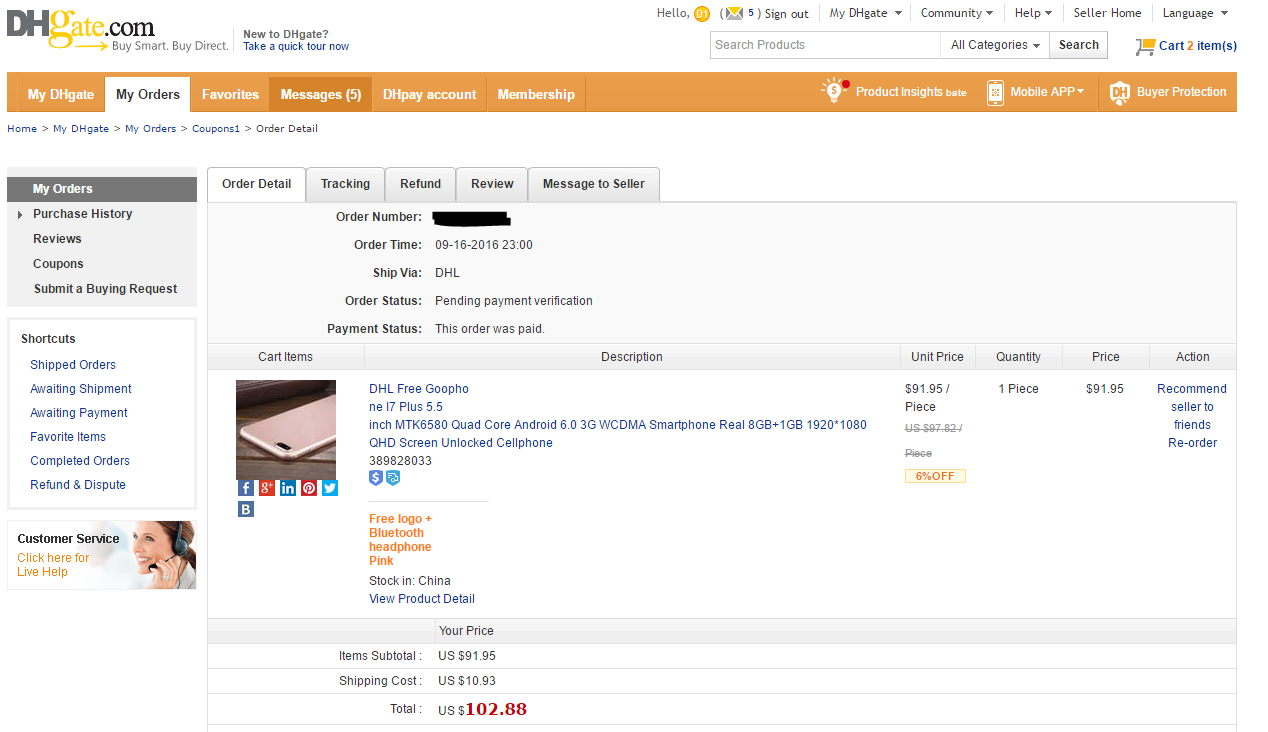This screenshot has height=732, width=1268.
Task: Click the Buyer Protection label
Action: 1182,92
